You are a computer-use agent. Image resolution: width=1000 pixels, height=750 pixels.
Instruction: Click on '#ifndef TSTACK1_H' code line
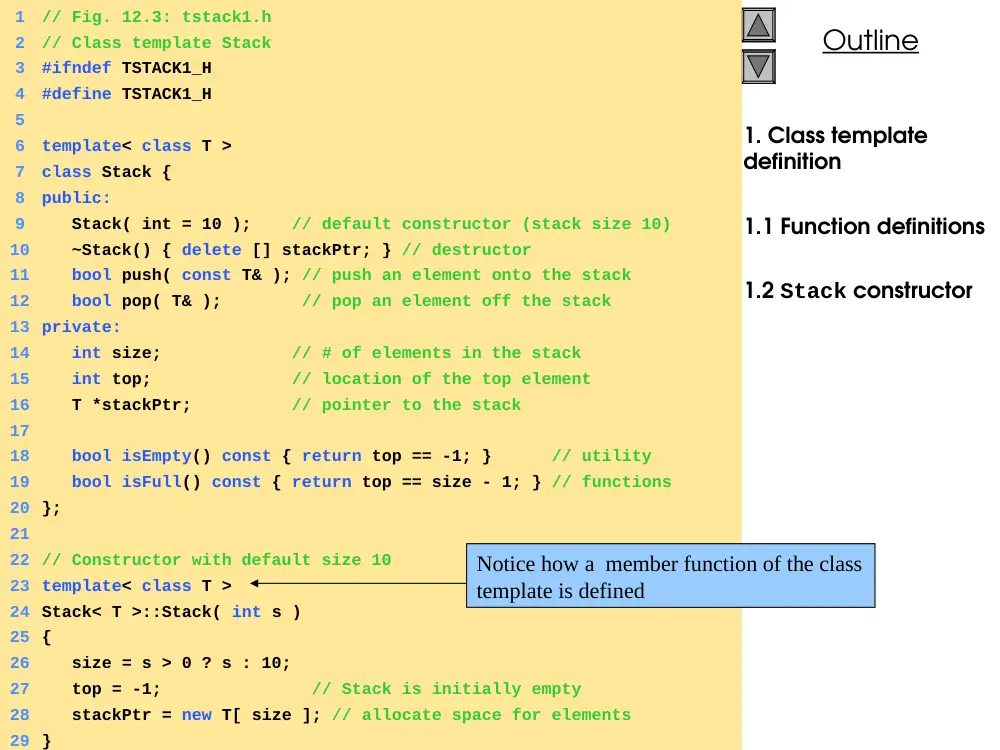(x=126, y=68)
